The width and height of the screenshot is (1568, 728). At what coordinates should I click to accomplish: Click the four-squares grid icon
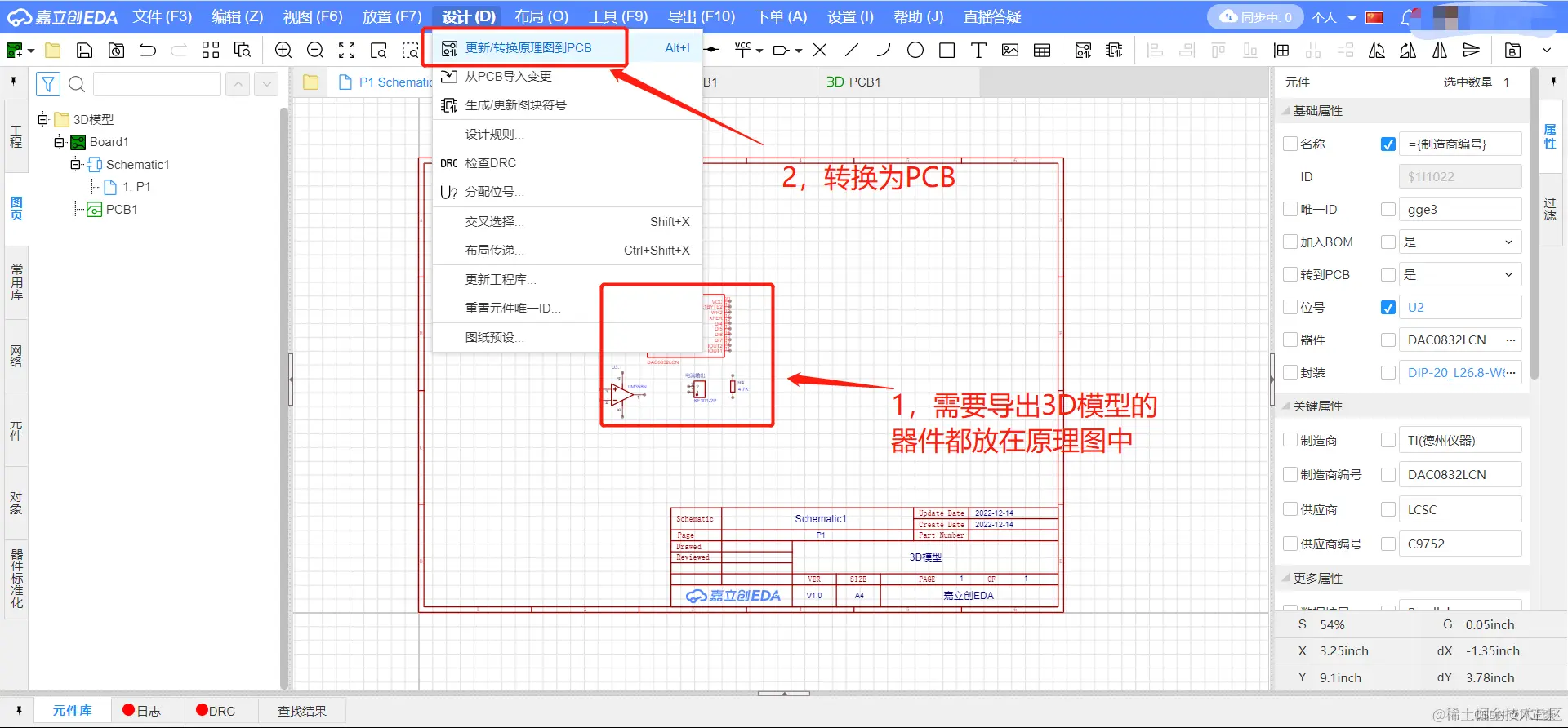pyautogui.click(x=211, y=51)
